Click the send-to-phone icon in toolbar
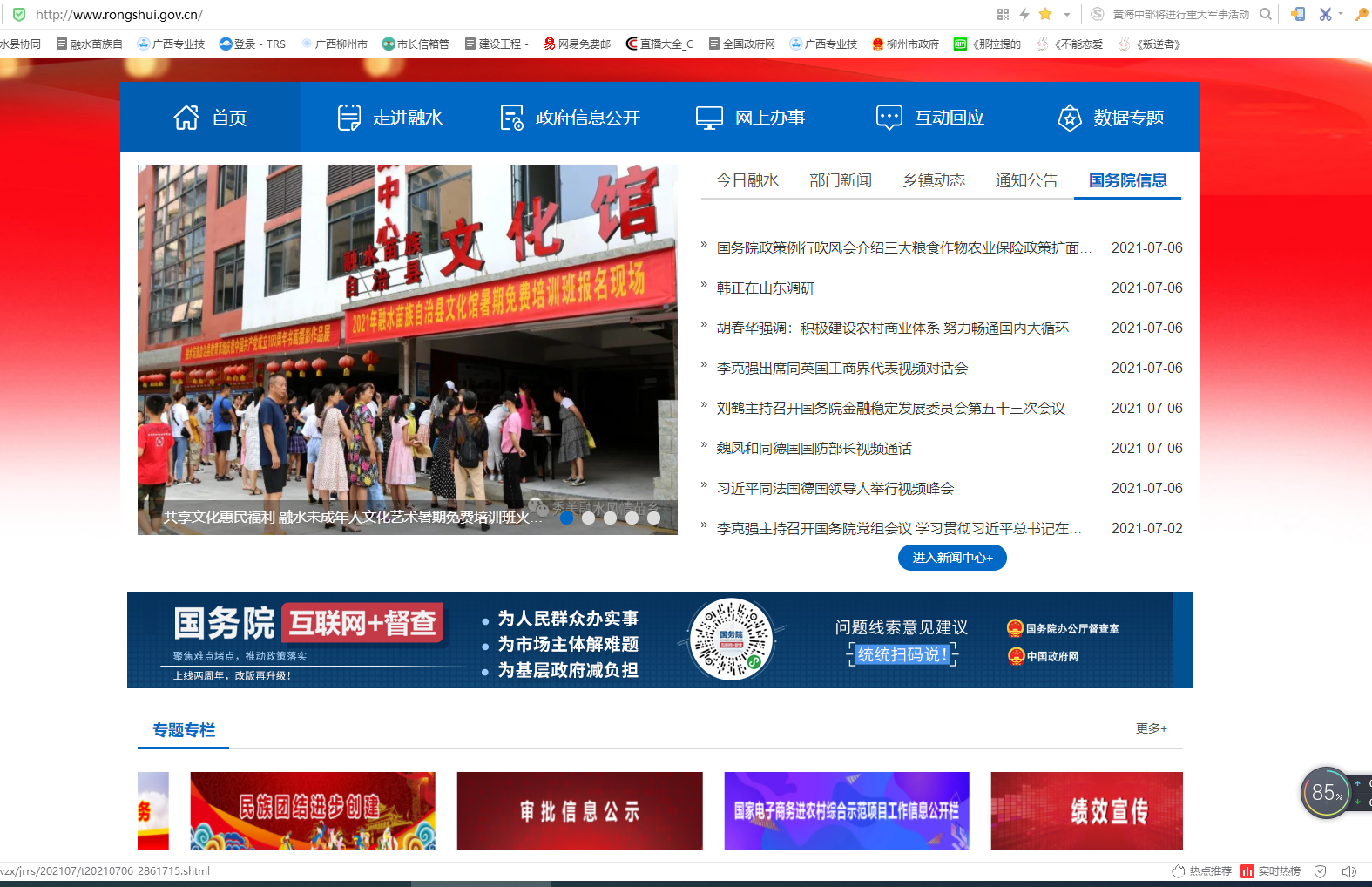 click(1298, 14)
